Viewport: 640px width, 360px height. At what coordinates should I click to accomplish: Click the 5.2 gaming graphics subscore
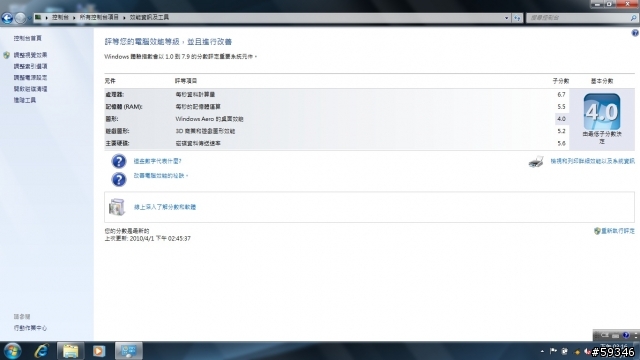(x=561, y=131)
